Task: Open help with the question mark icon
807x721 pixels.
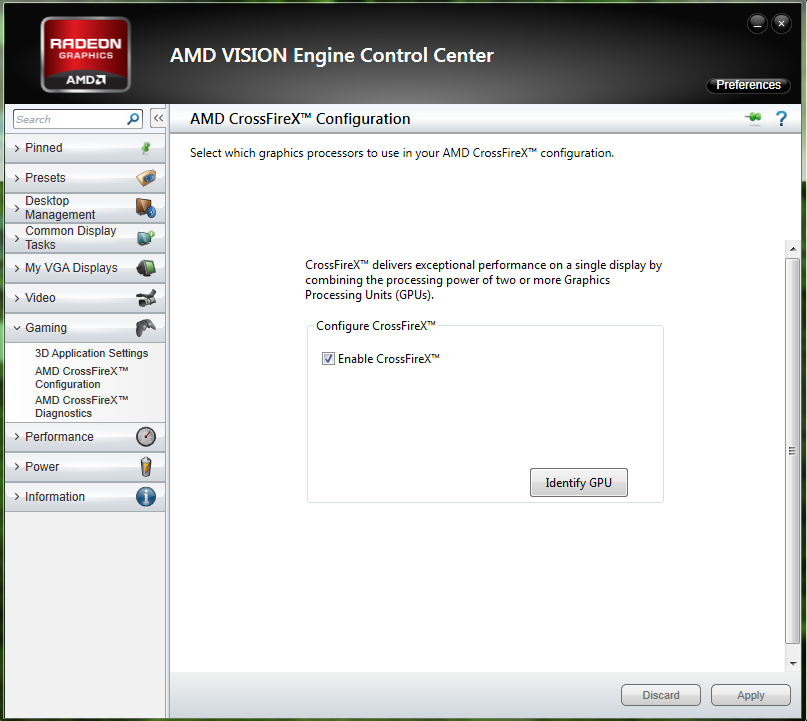Action: point(781,119)
